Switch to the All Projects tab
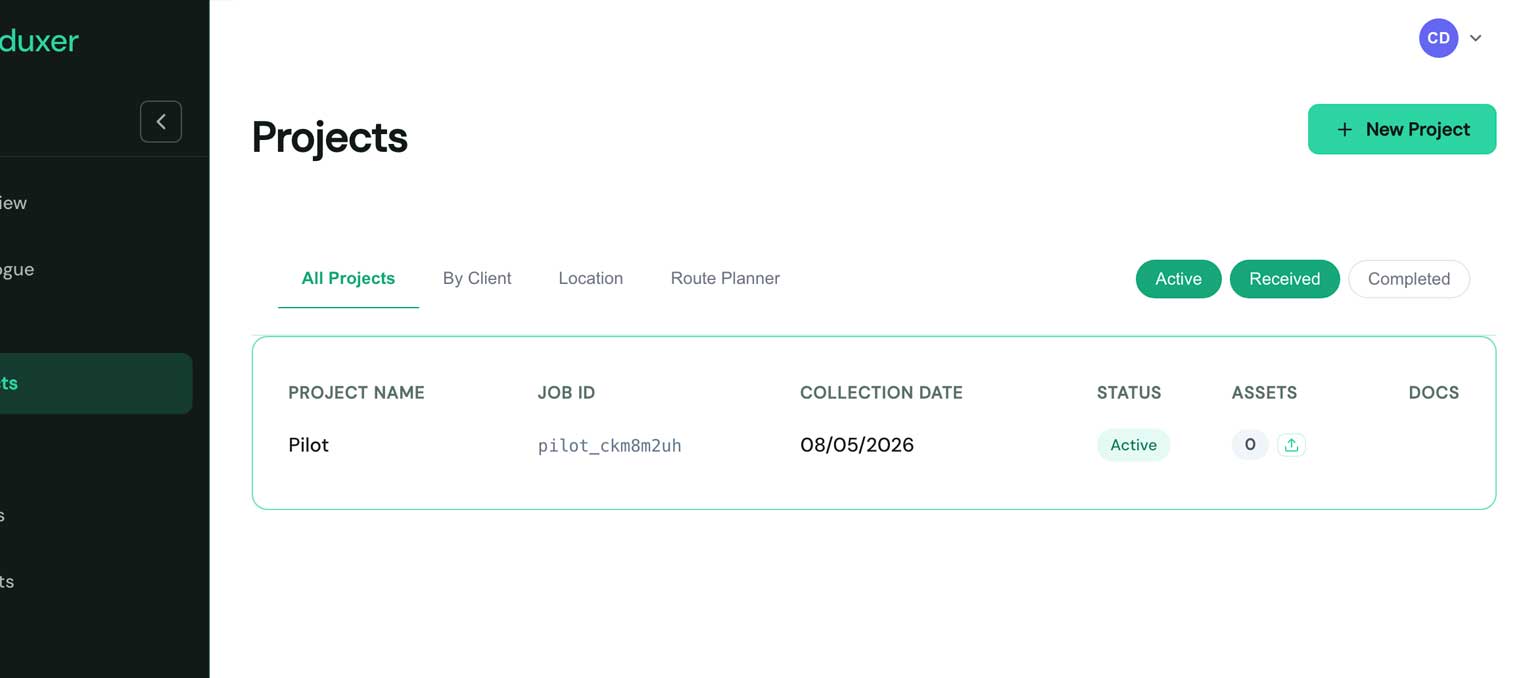The image size is (1536, 678). point(348,279)
